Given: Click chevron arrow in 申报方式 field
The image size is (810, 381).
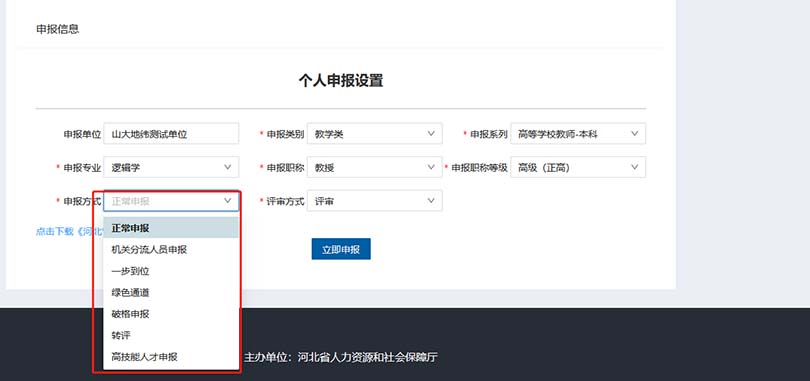Looking at the screenshot, I should pos(227,201).
